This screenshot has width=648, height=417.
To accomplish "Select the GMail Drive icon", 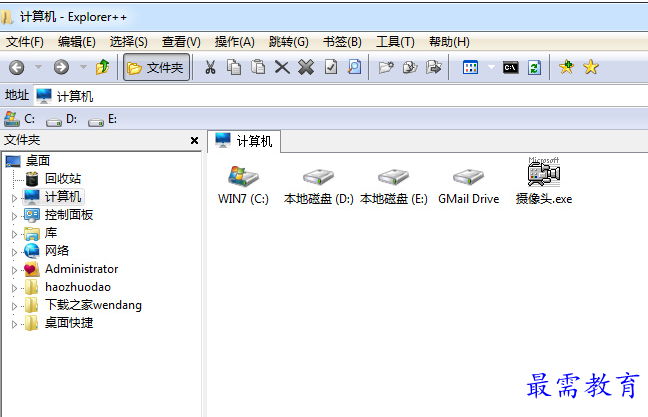I will click(x=469, y=186).
